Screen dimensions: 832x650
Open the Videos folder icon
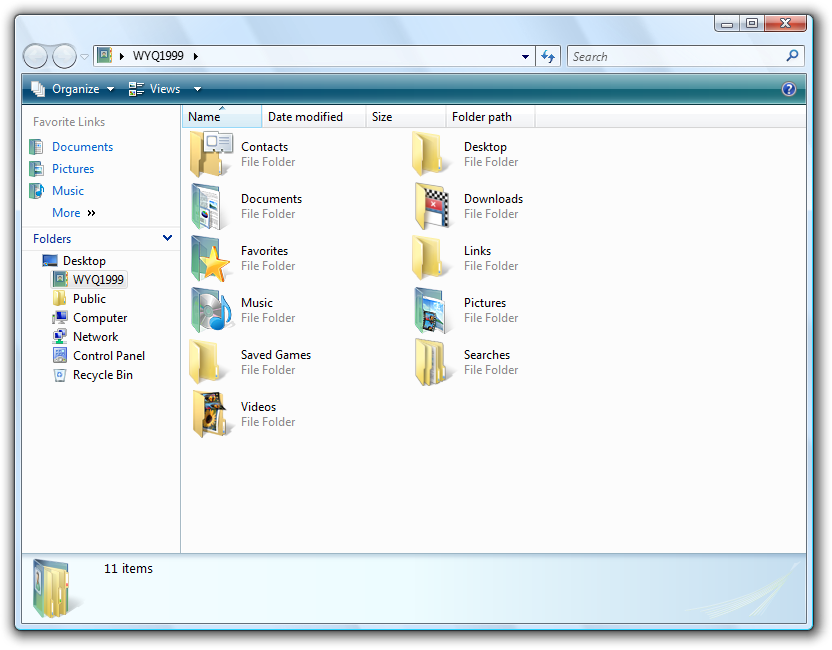[211, 414]
